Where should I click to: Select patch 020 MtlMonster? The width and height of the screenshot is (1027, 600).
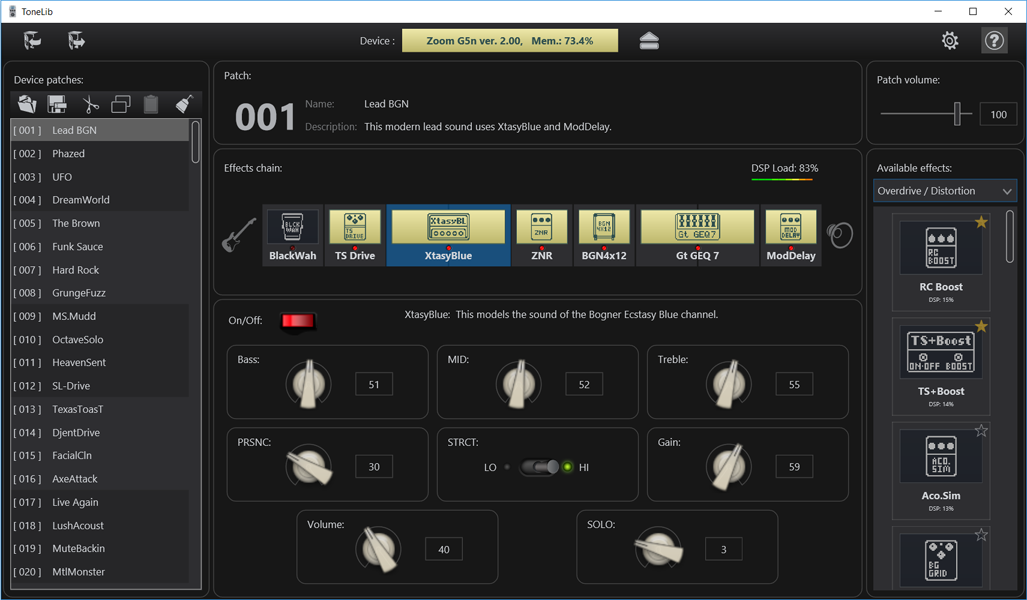(100, 572)
